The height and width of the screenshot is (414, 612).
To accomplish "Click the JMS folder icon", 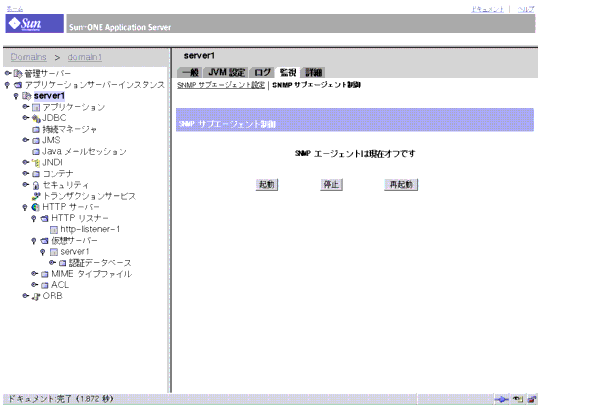I will 36,140.
